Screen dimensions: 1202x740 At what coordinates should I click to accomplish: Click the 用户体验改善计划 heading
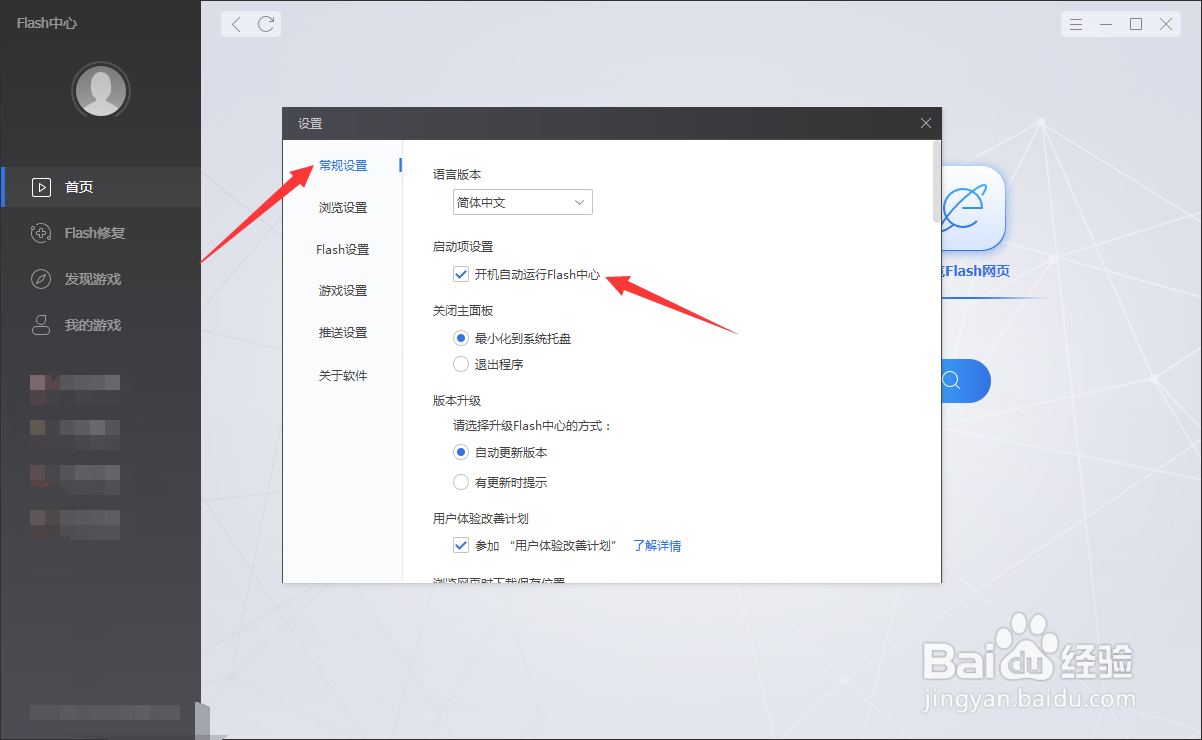point(481,518)
